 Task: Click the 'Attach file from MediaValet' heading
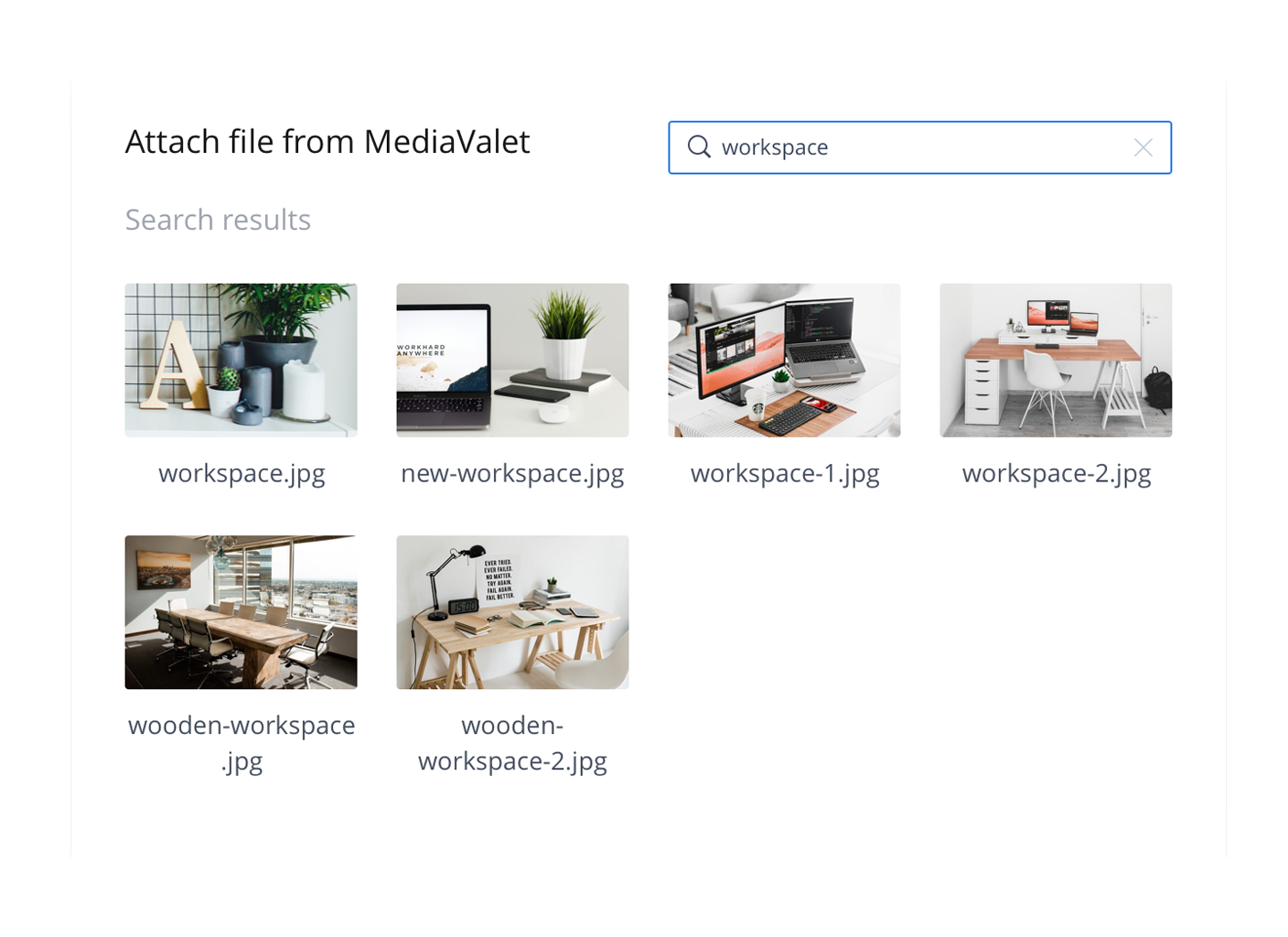click(327, 142)
